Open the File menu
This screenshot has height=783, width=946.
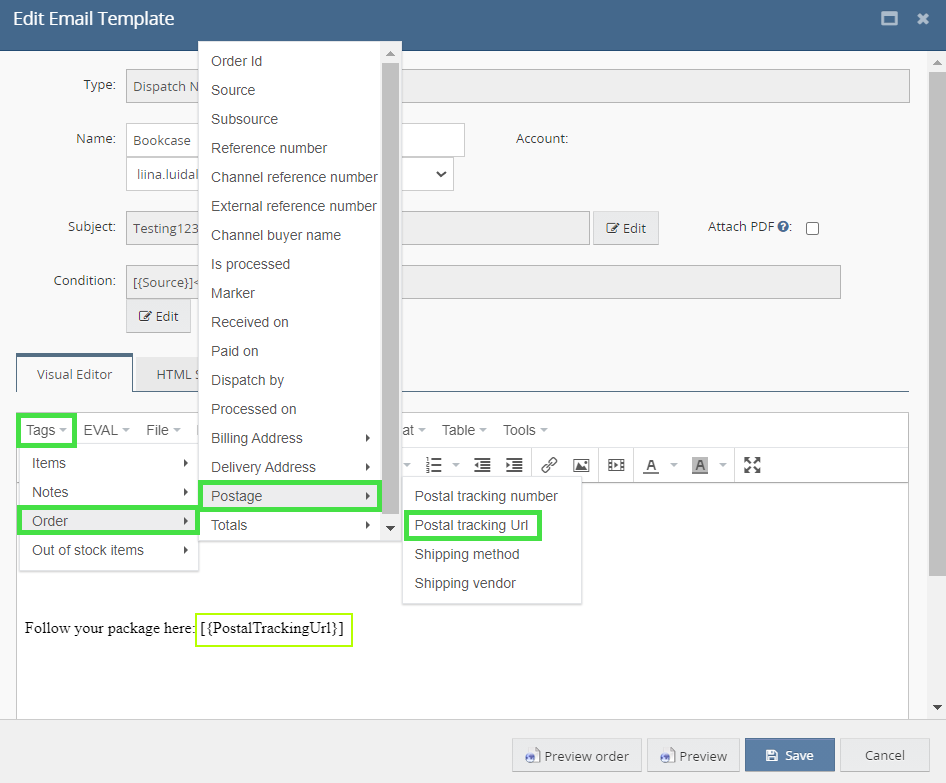[x=163, y=430]
